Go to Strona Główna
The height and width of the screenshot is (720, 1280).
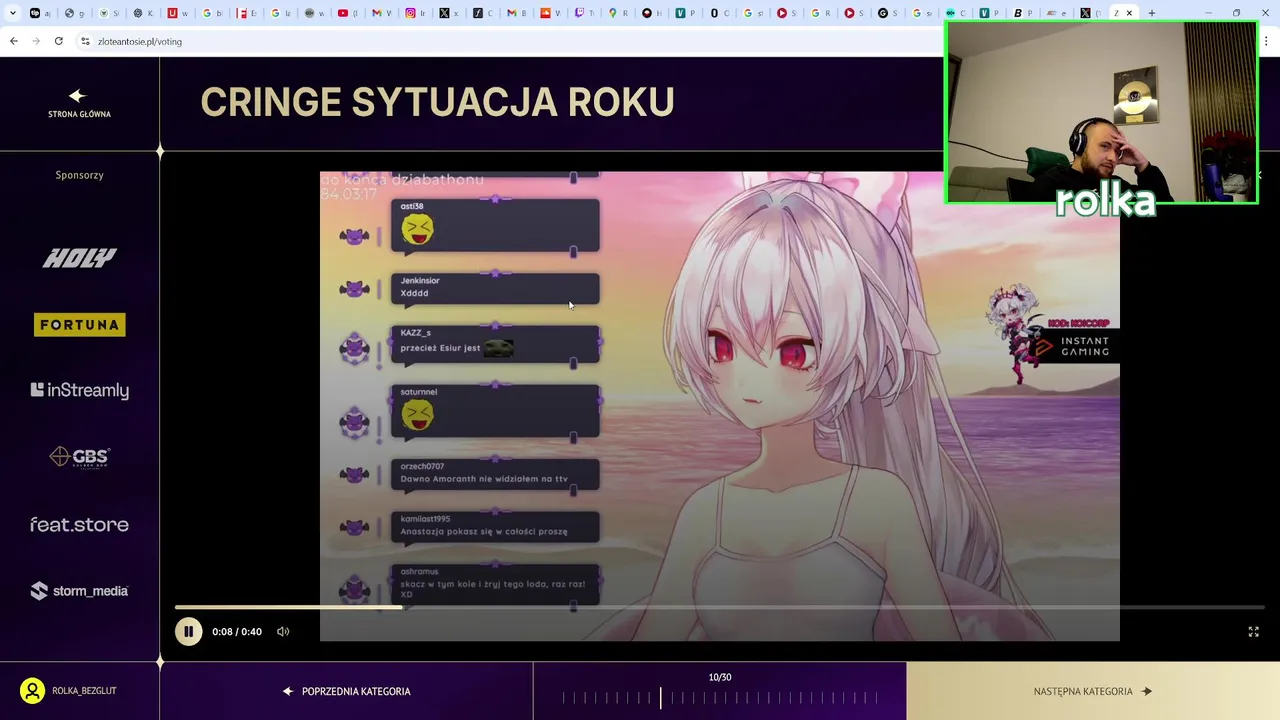(79, 104)
